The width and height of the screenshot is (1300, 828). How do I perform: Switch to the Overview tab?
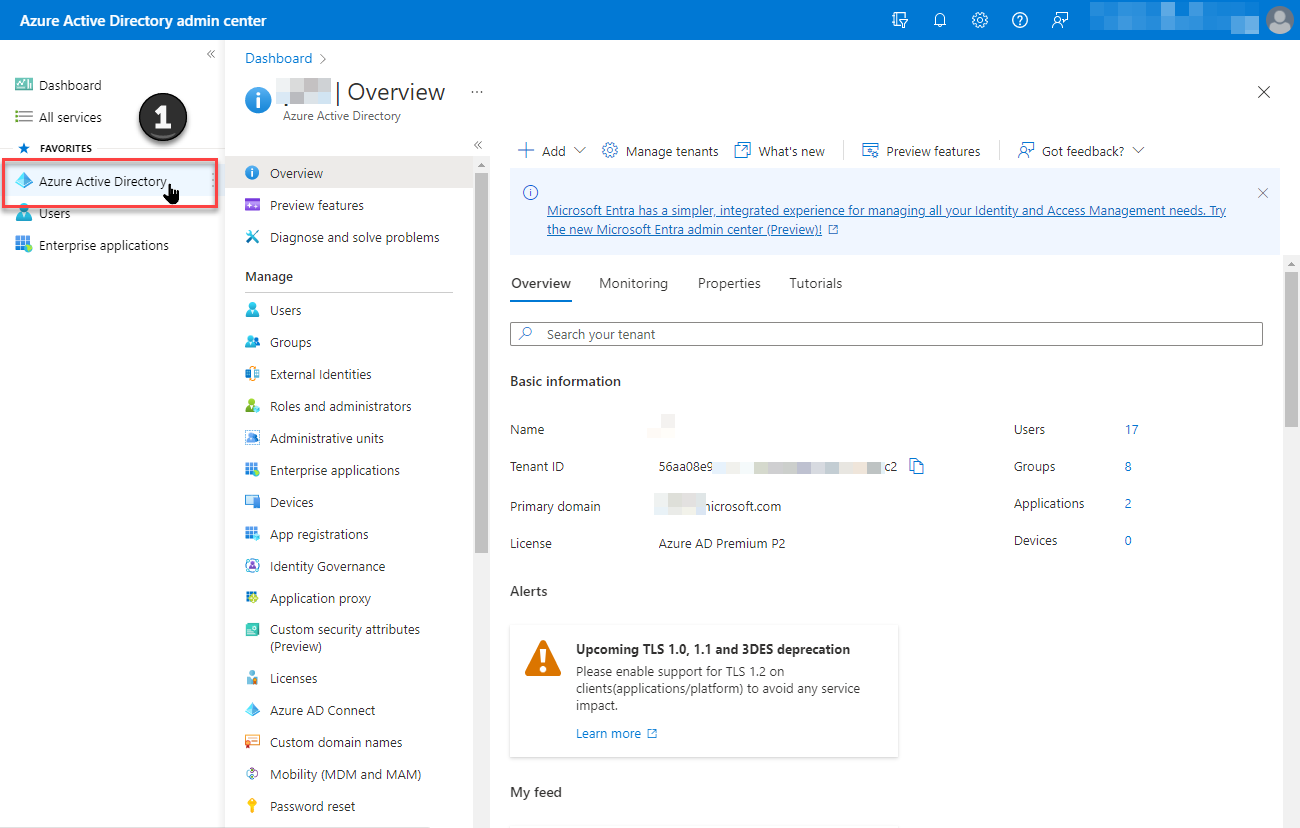pos(541,284)
